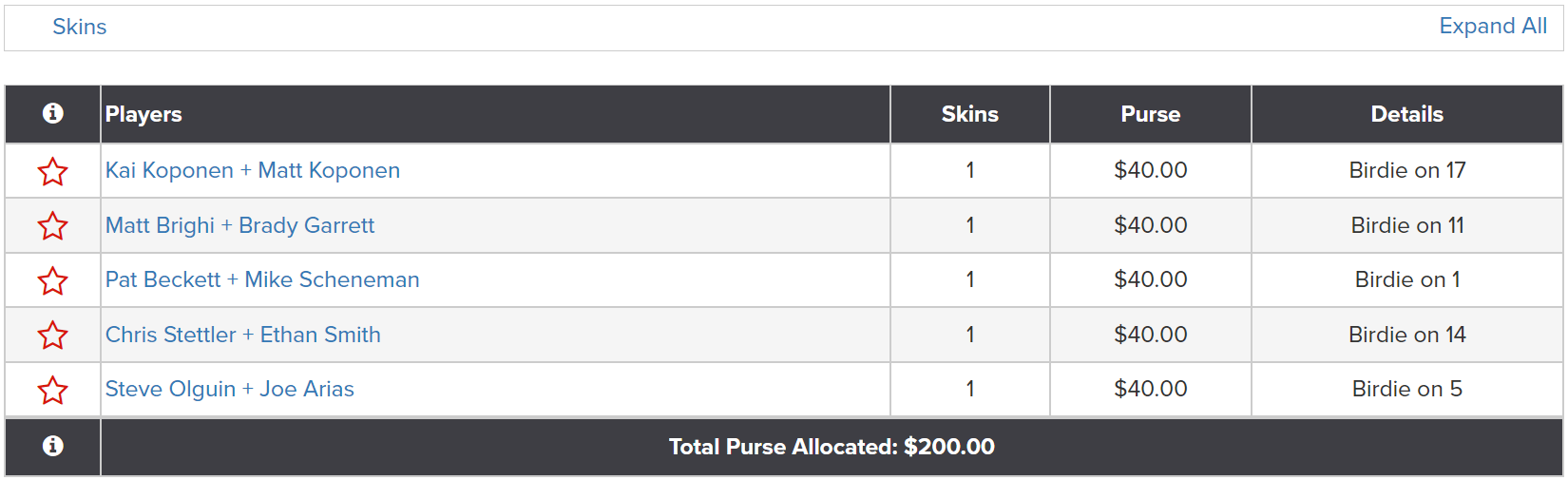Open the Skins section heading
The image size is (1568, 480).
80,27
